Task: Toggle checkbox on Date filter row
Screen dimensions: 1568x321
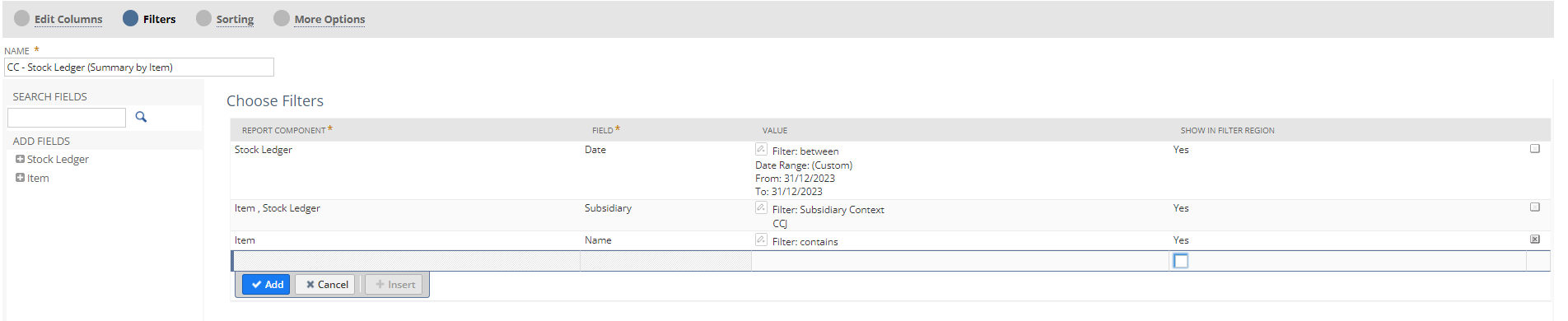Action: click(x=1535, y=149)
